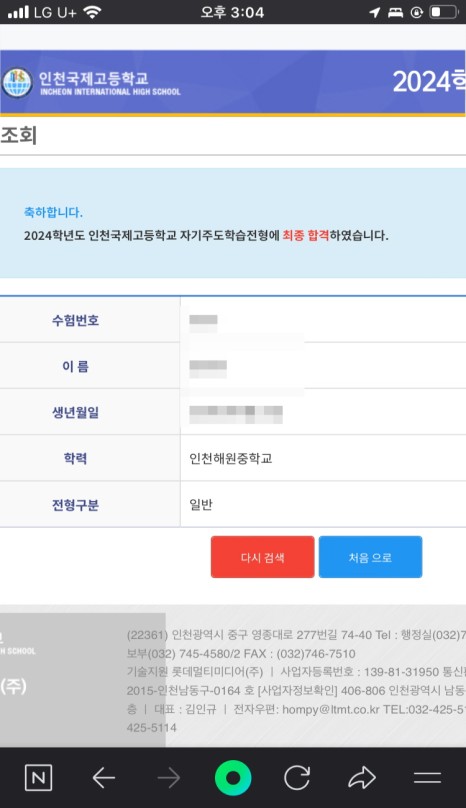Viewport: 466px width, 808px height.
Task: Click the 인천국제고등학교 header title
Action: click(94, 78)
